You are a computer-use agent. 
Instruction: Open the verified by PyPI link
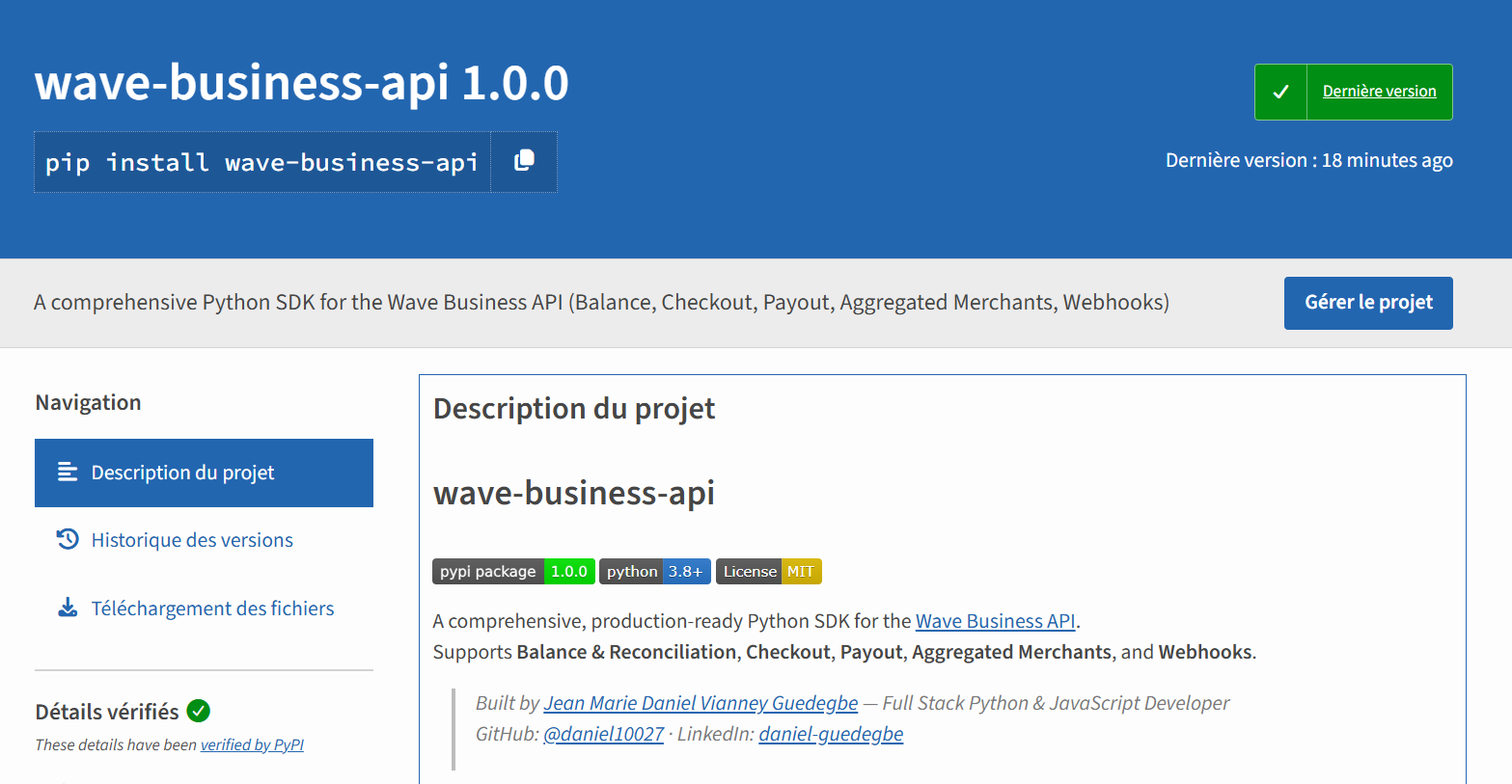252,744
